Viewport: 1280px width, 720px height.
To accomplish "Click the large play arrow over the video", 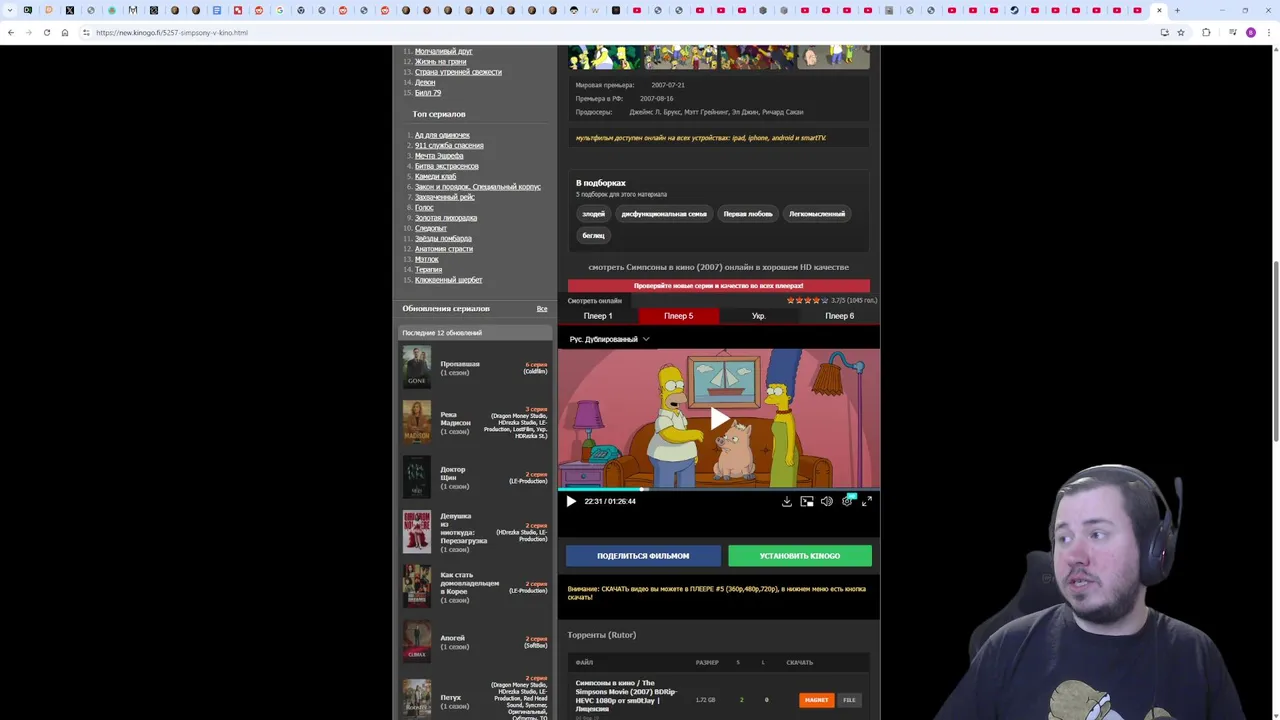I will click(x=719, y=419).
